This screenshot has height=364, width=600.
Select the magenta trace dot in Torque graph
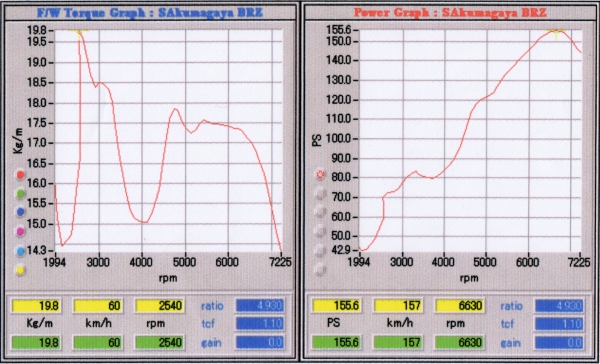click(20, 231)
